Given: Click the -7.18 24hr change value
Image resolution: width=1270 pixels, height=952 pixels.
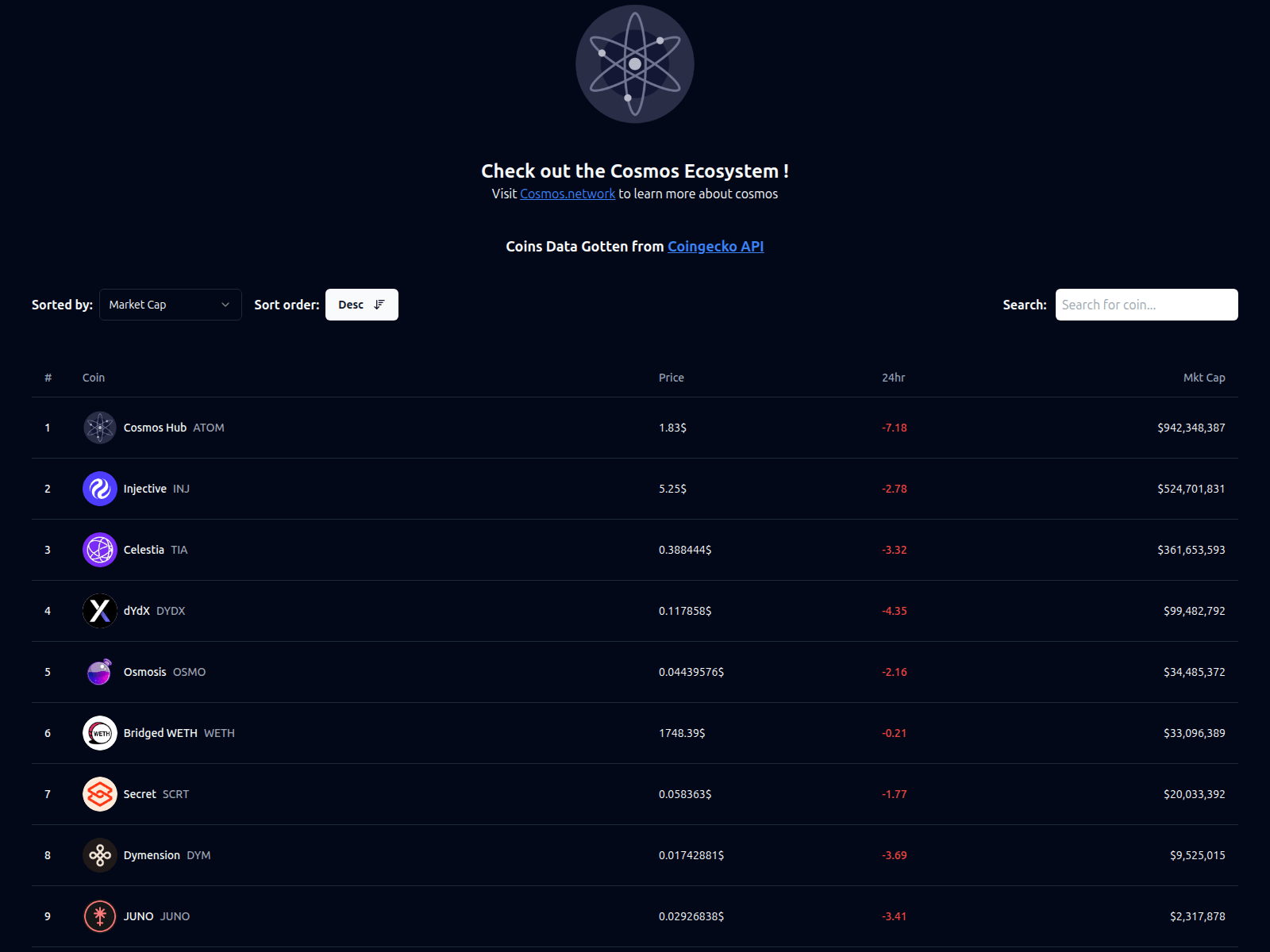Looking at the screenshot, I should 895,428.
